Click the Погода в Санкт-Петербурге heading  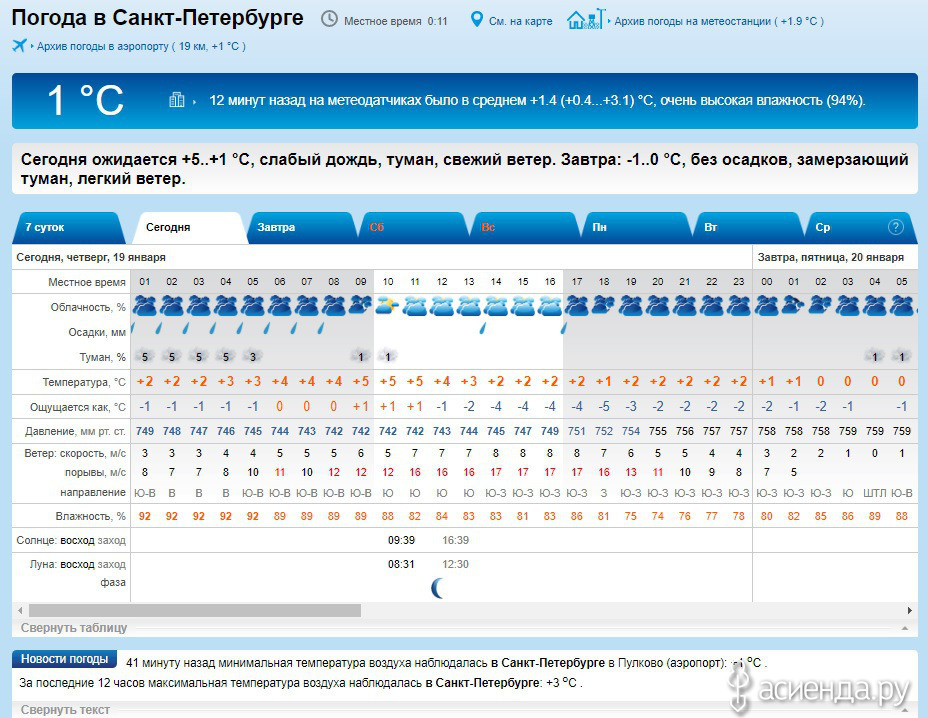click(x=157, y=18)
